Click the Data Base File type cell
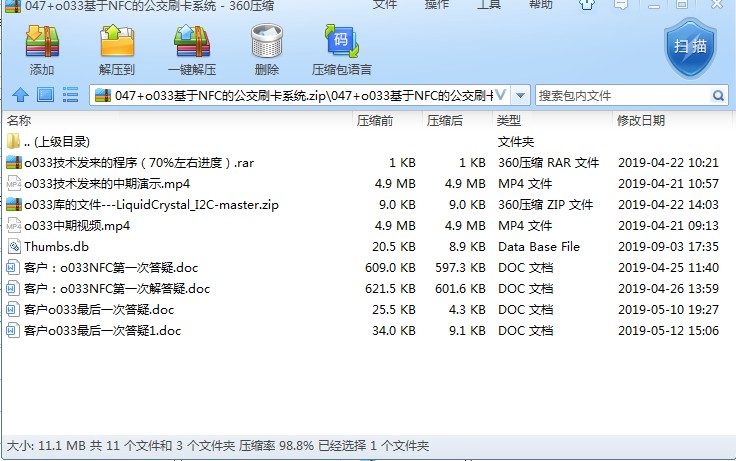736x461 pixels. pyautogui.click(x=539, y=246)
